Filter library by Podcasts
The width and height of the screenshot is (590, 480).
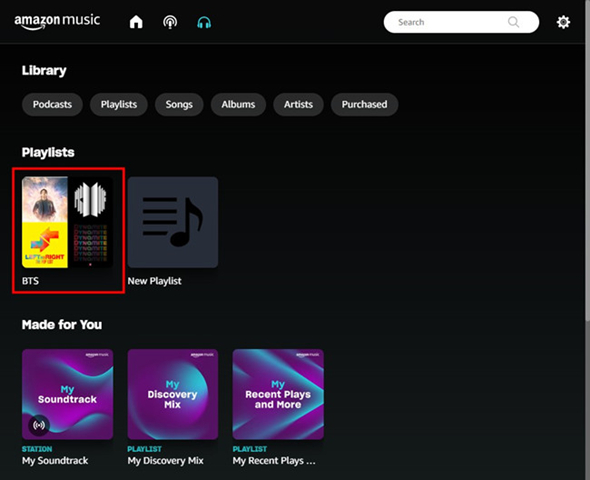click(x=52, y=104)
